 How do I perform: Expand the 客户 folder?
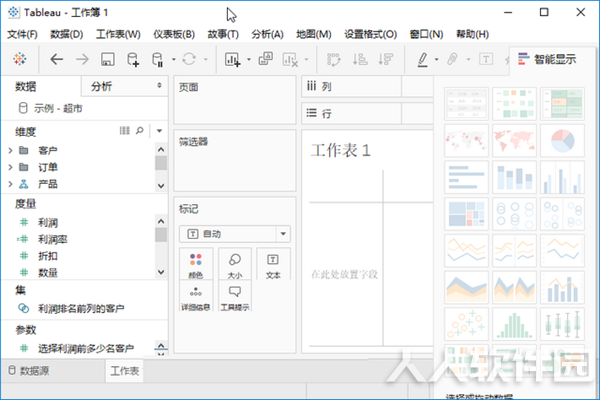click(11, 150)
